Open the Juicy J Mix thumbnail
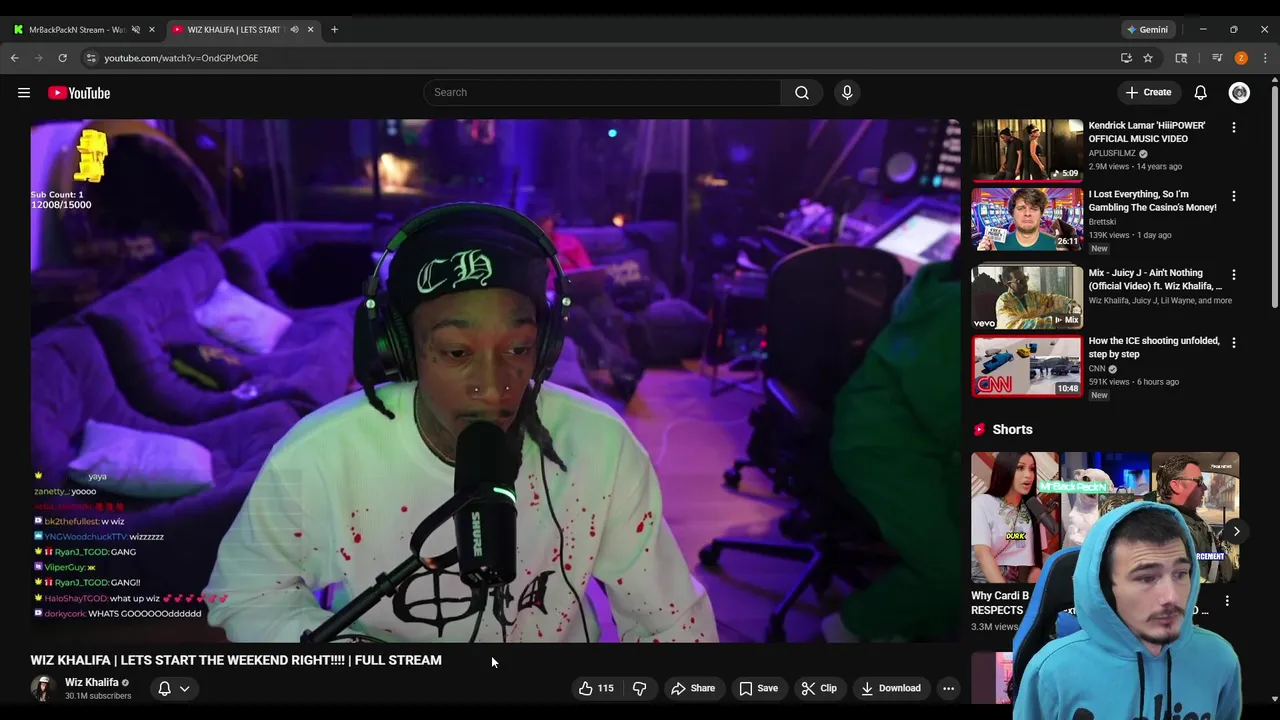 point(1027,296)
